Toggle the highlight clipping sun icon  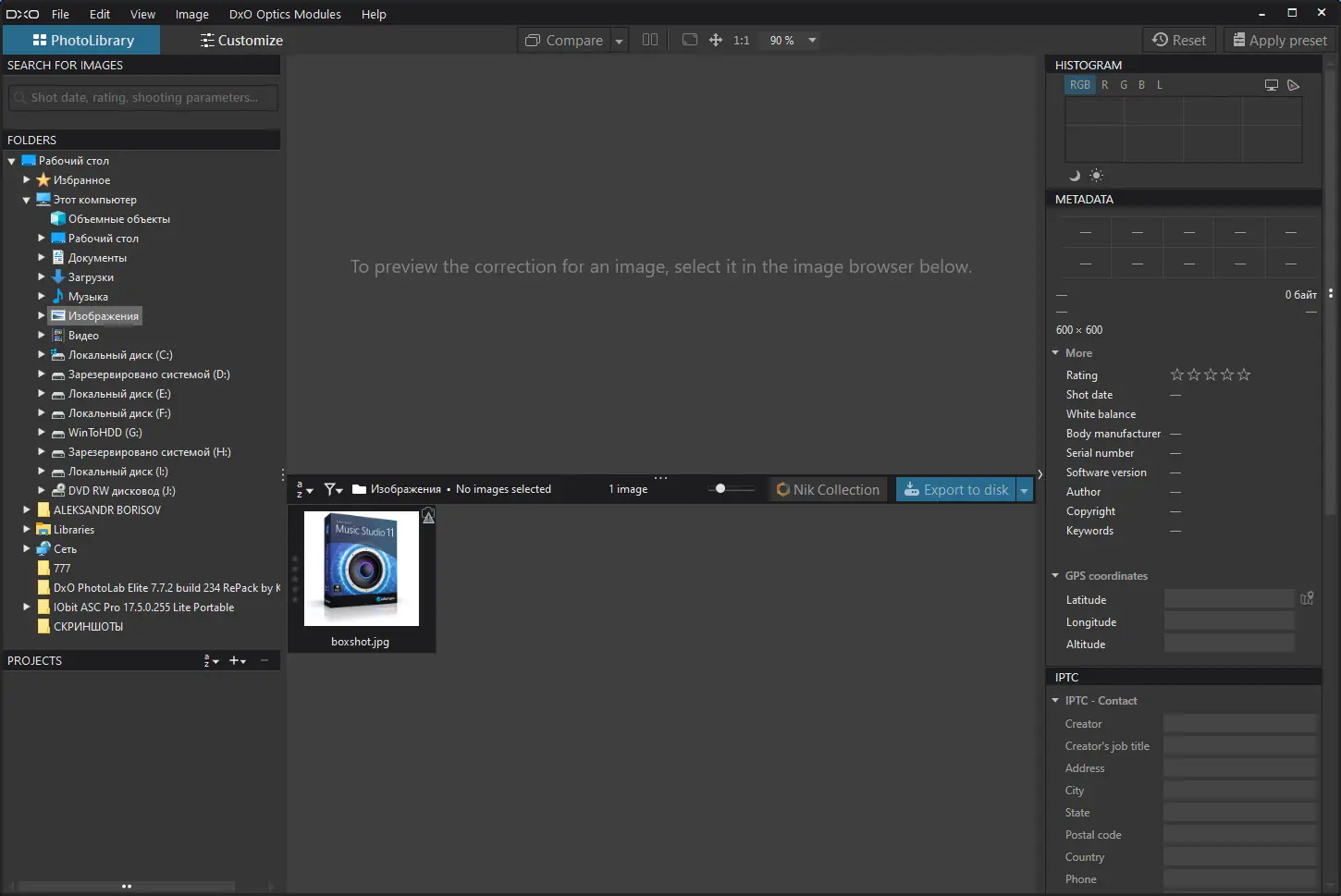1096,176
